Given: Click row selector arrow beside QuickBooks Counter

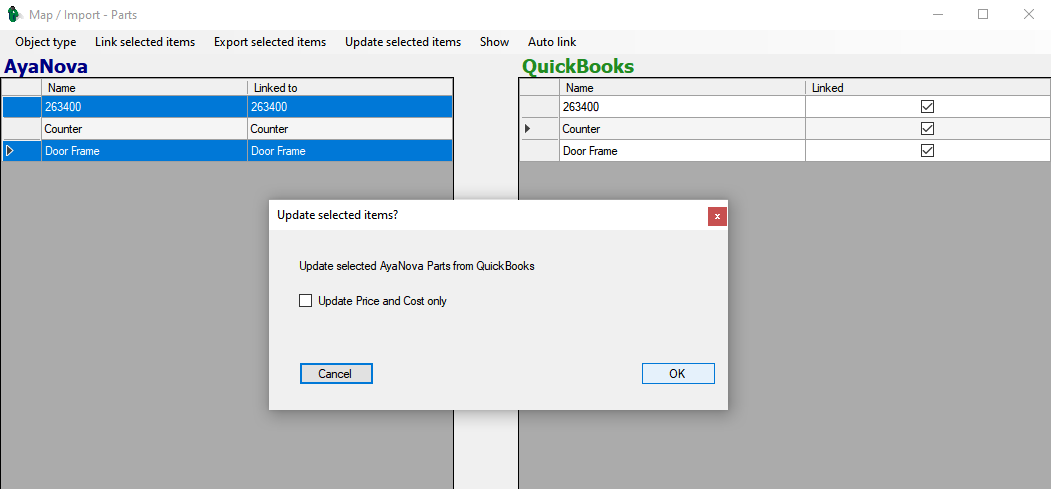Looking at the screenshot, I should tap(528, 129).
